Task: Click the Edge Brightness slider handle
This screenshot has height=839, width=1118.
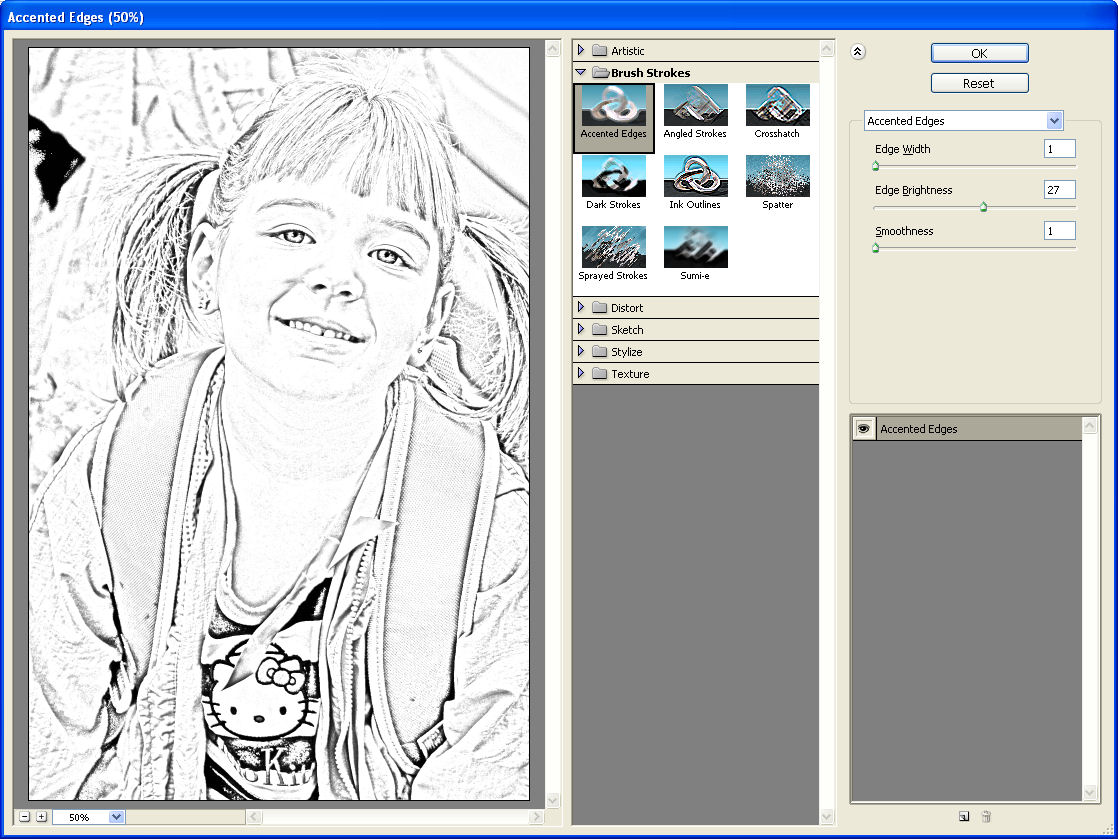Action: pyautogui.click(x=983, y=207)
